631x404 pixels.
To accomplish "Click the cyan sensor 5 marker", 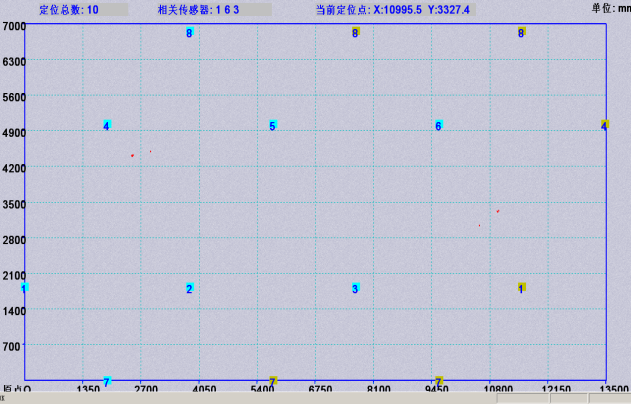I will (272, 126).
